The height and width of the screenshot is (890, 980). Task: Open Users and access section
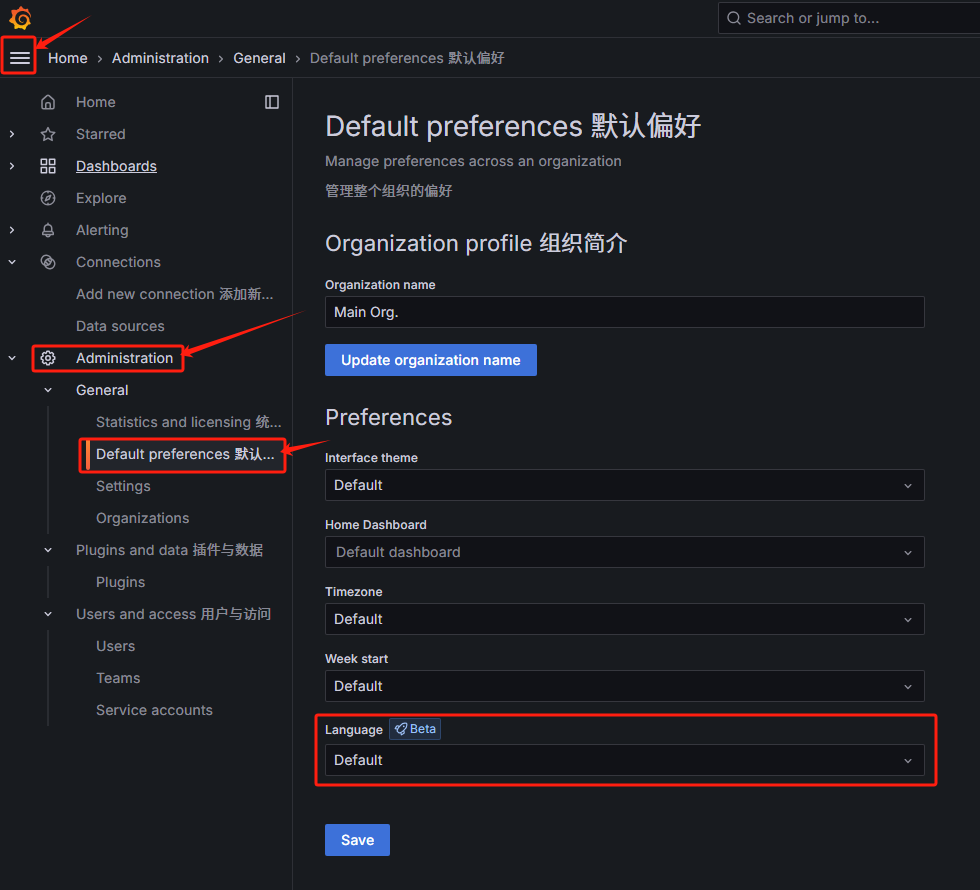point(173,614)
